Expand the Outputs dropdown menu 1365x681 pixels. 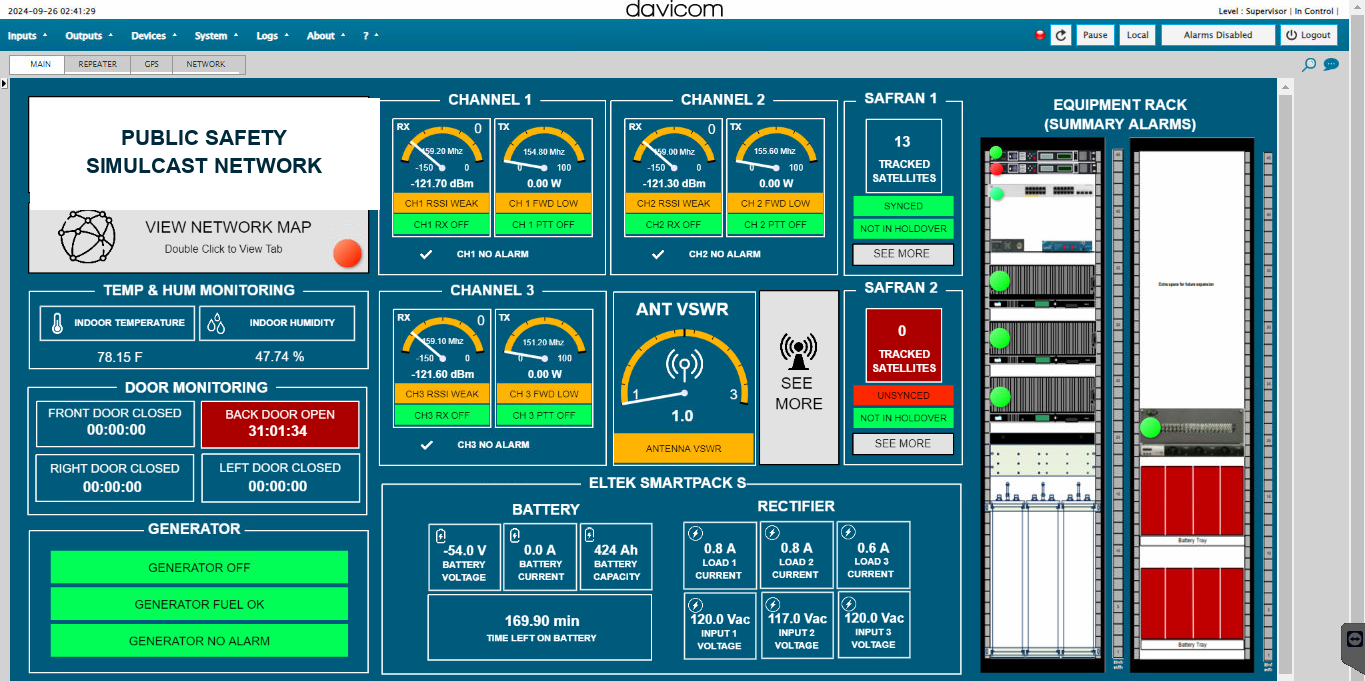click(x=89, y=36)
